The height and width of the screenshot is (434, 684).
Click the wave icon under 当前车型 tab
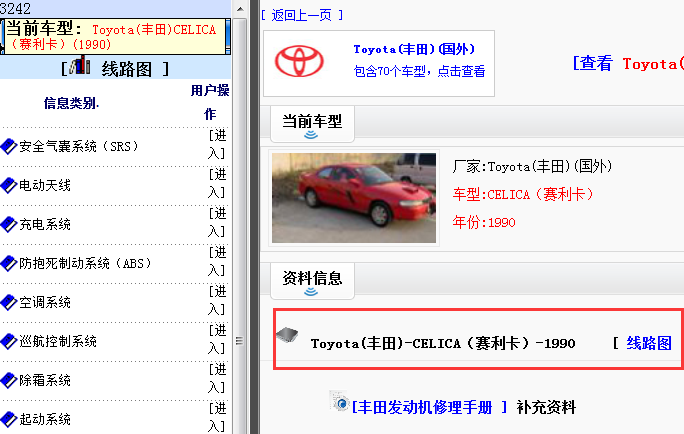(x=311, y=135)
